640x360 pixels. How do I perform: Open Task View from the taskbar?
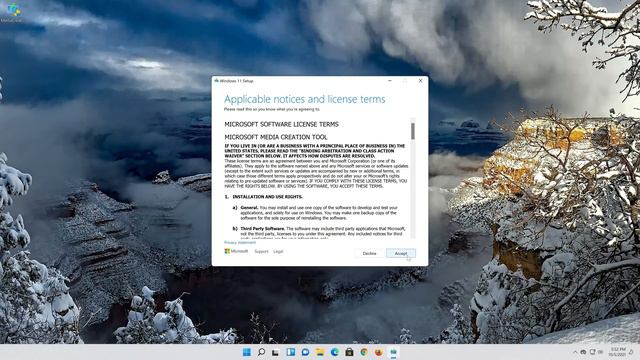[x=276, y=352]
